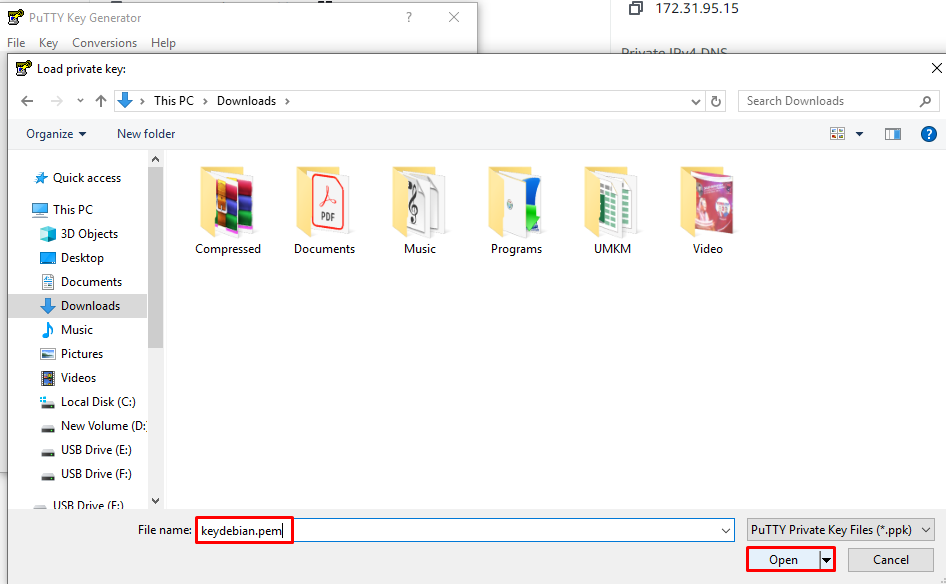The width and height of the screenshot is (946, 584).
Task: Select Videos in the sidebar
Action: [x=68, y=378]
